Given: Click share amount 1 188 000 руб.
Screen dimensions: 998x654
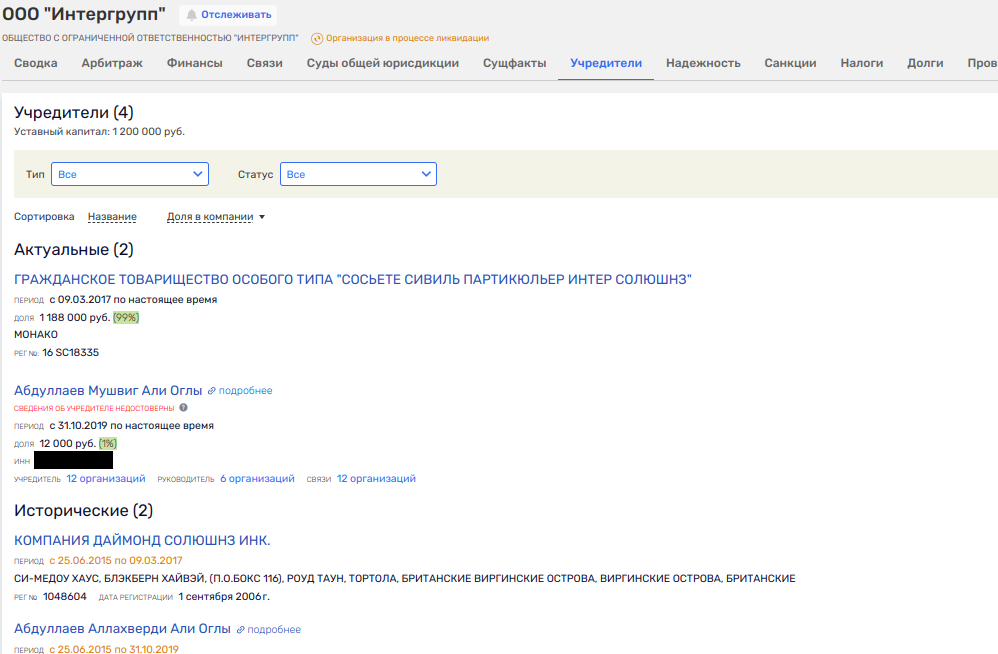Looking at the screenshot, I should [74, 317].
